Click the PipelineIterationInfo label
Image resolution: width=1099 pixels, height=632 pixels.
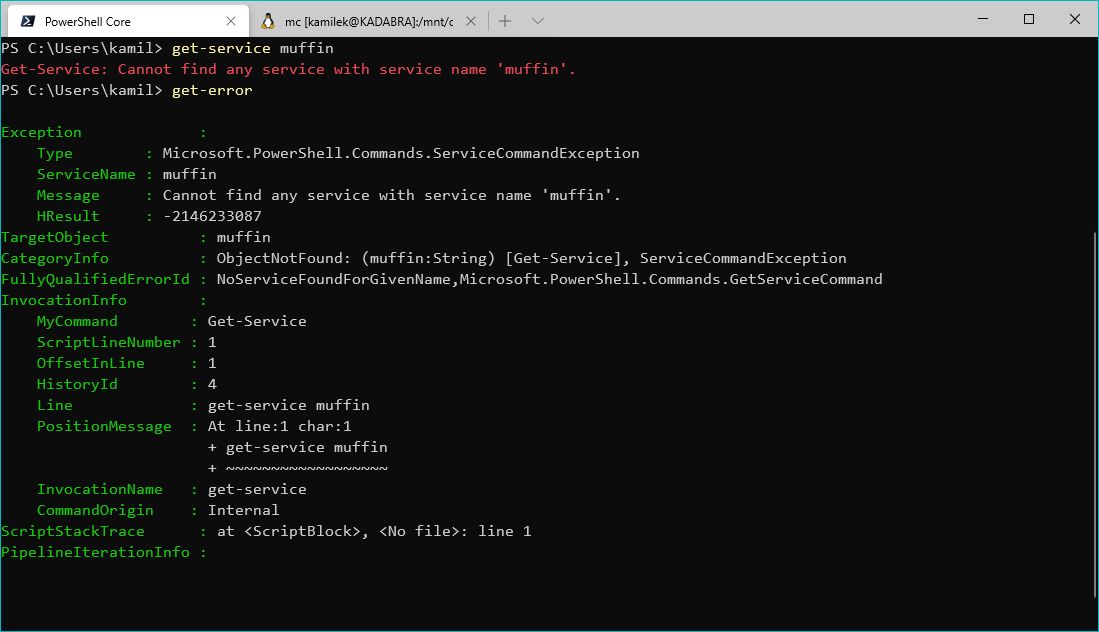pos(95,552)
